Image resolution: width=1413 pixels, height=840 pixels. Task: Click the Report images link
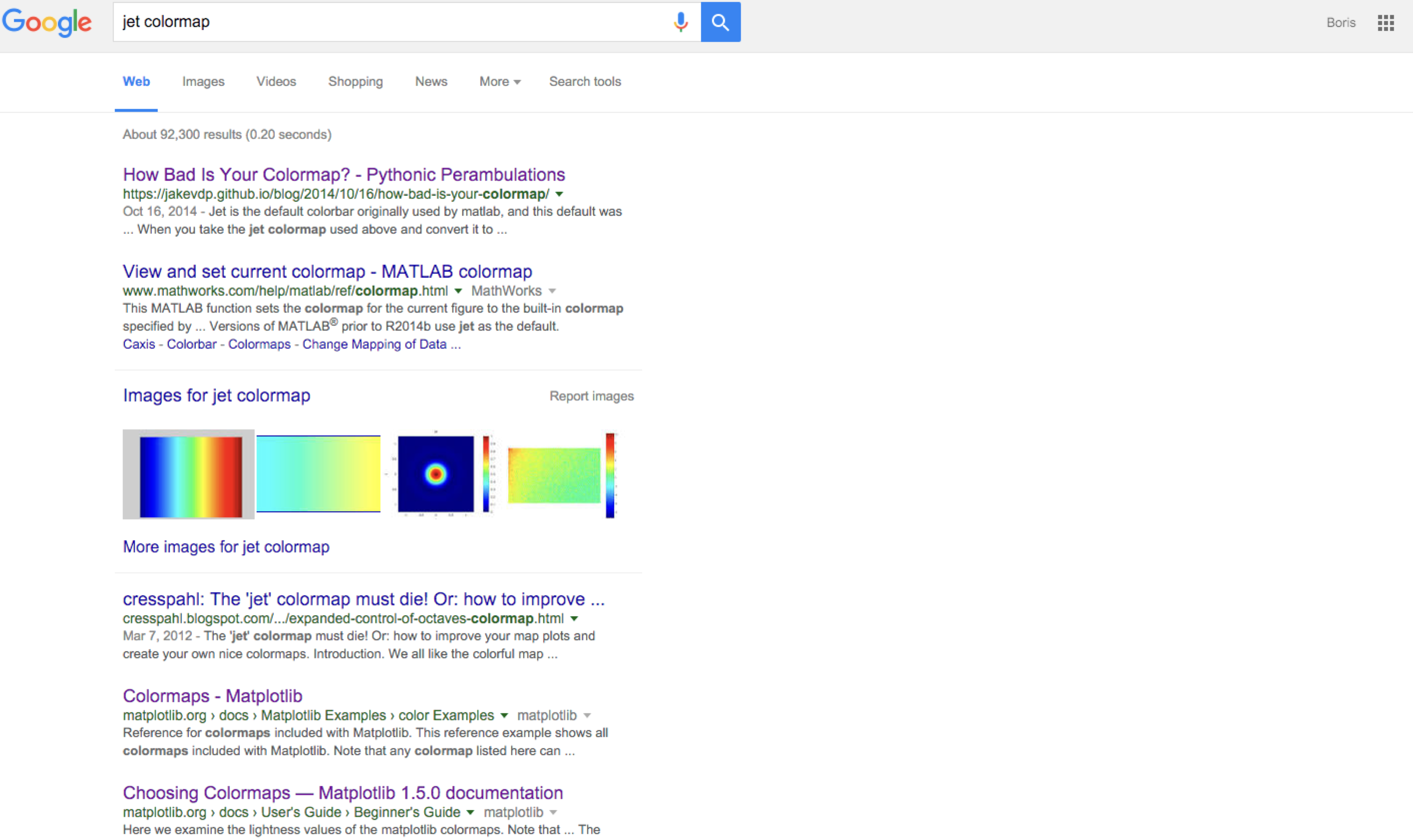point(591,396)
